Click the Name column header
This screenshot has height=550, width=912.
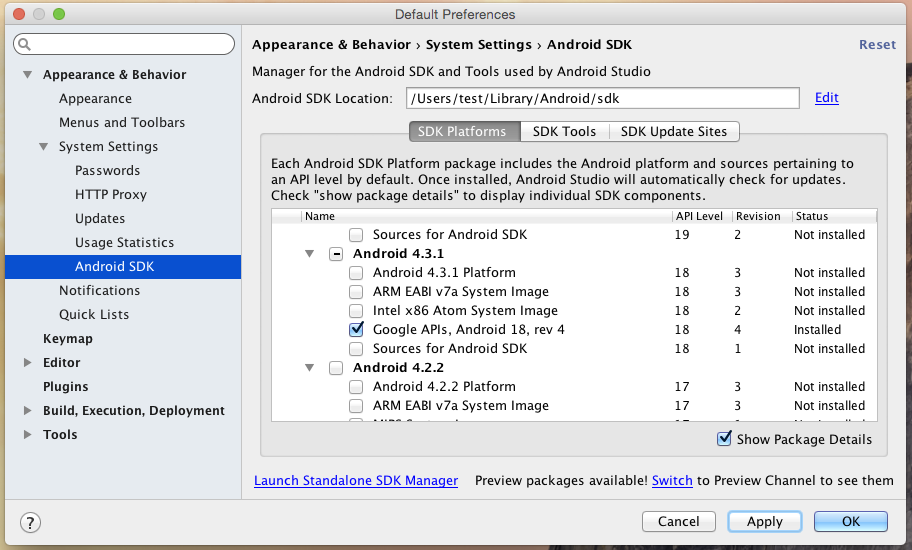[486, 216]
